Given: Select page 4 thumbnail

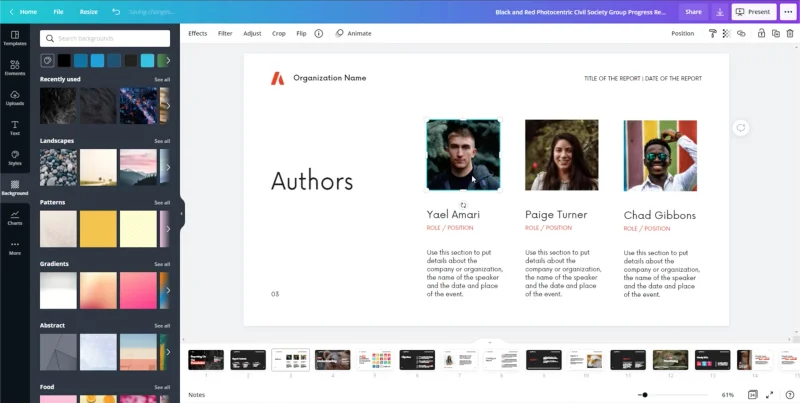Looking at the screenshot, I should point(333,360).
